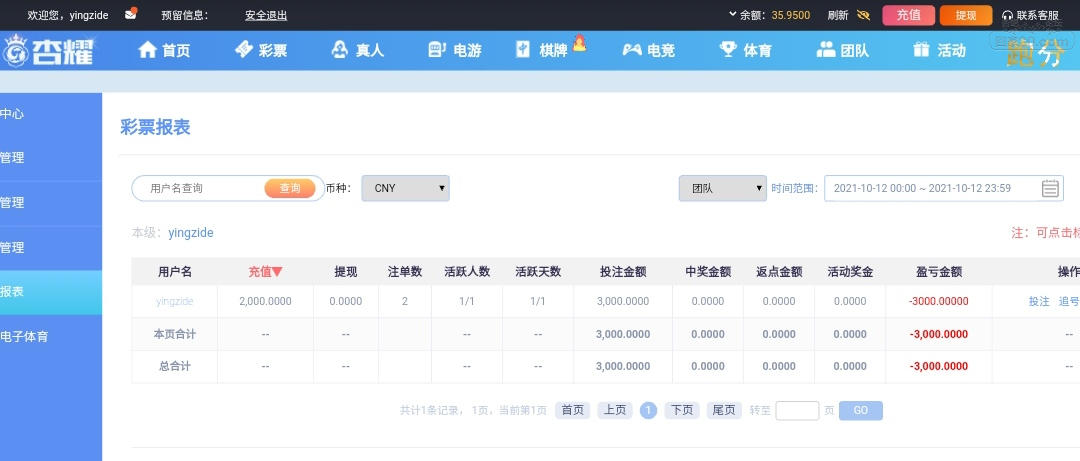Click the 总合计 row label
The image size is (1080, 461).
point(175,367)
